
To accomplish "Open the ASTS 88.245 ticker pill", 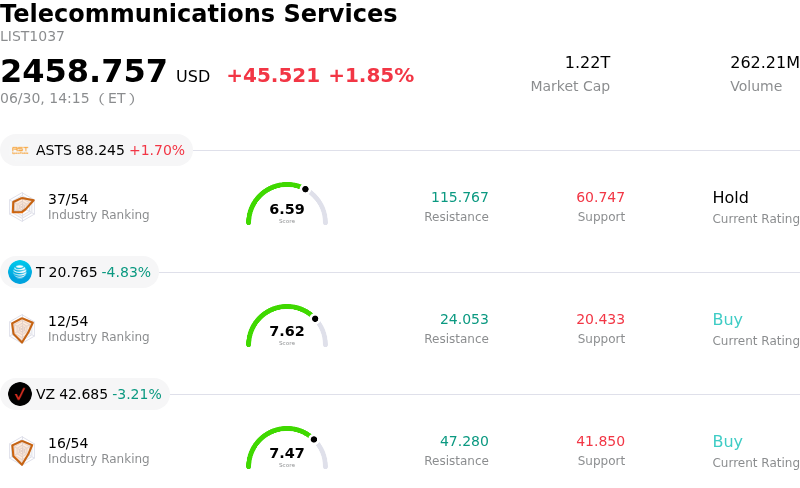I will pyautogui.click(x=96, y=150).
